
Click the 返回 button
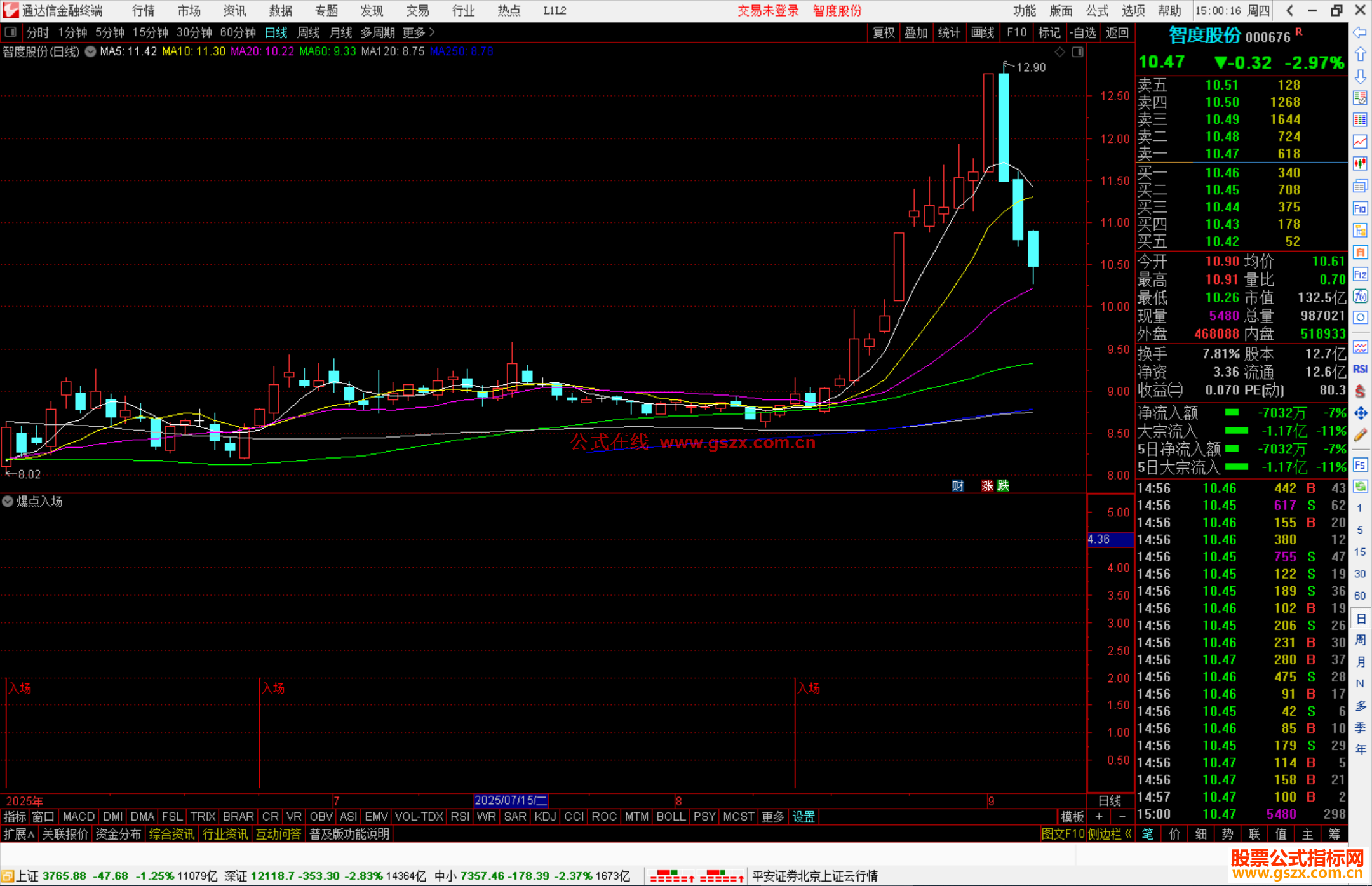(x=1117, y=32)
